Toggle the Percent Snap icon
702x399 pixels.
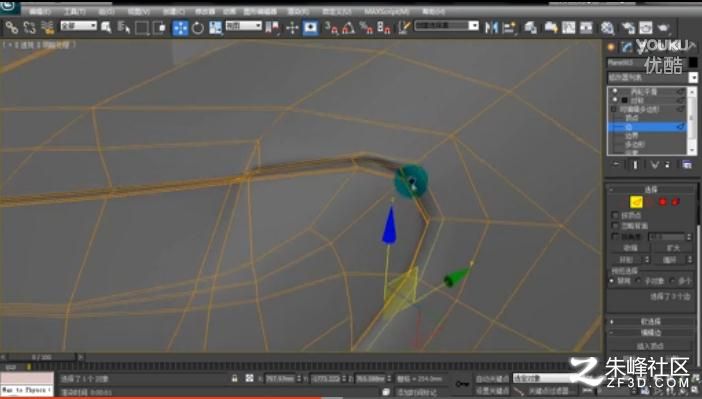click(366, 28)
